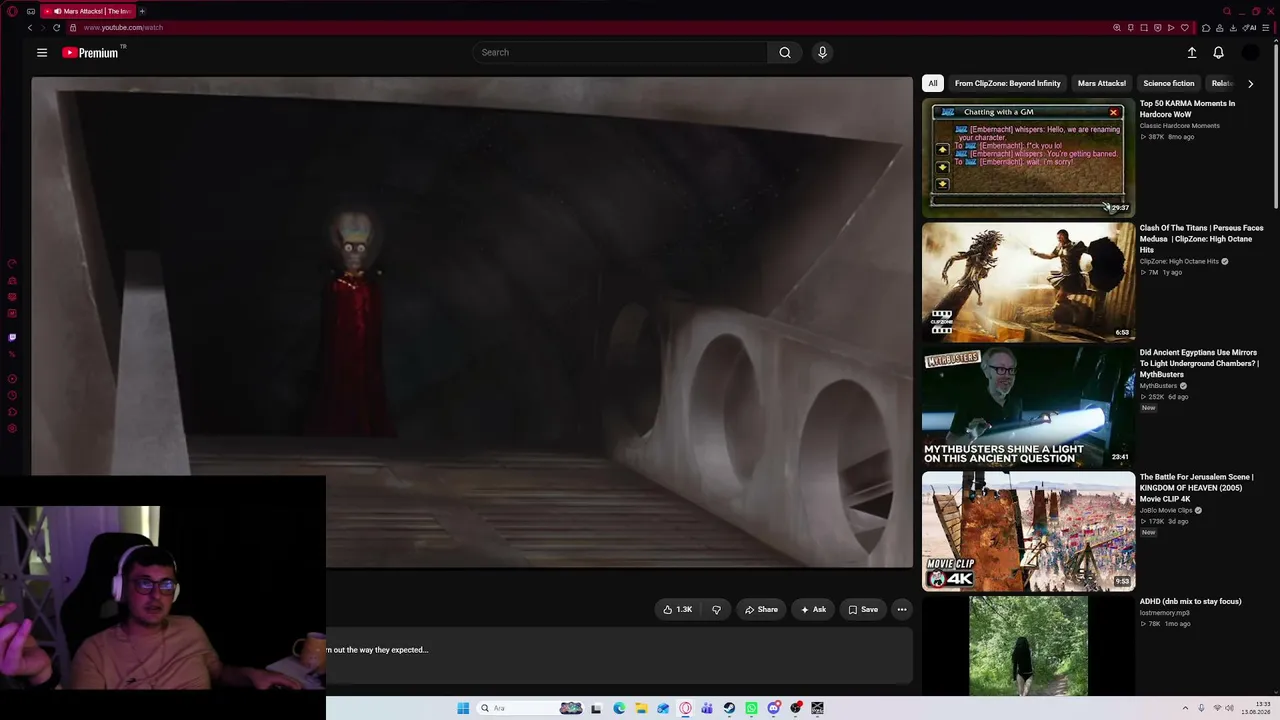Select the Mars Attacks! chip
Viewport: 1280px width, 720px height.
(x=1101, y=83)
